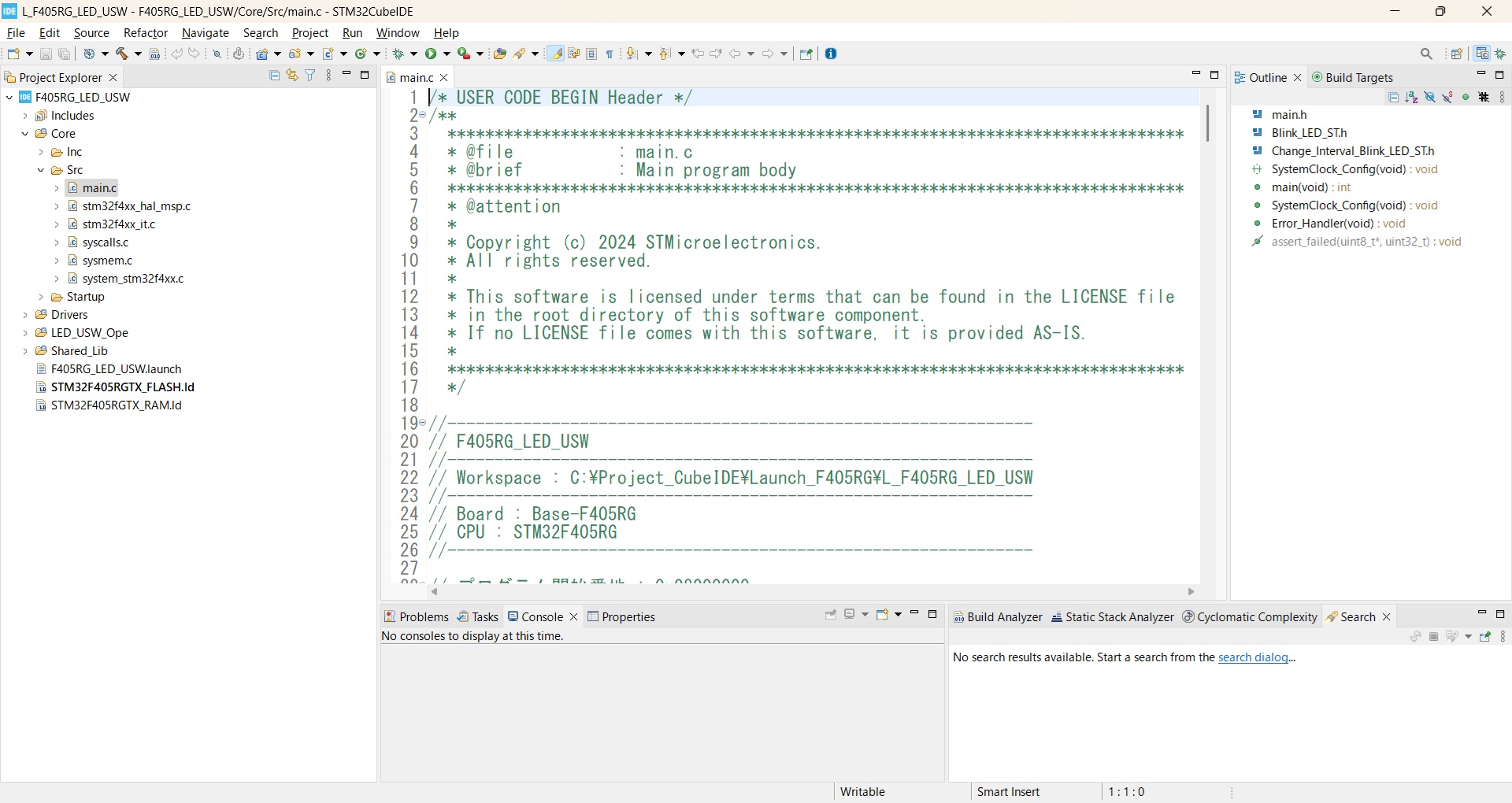Toggle Hide Non-Public Members green dot
The height and width of the screenshot is (803, 1512).
[1466, 98]
